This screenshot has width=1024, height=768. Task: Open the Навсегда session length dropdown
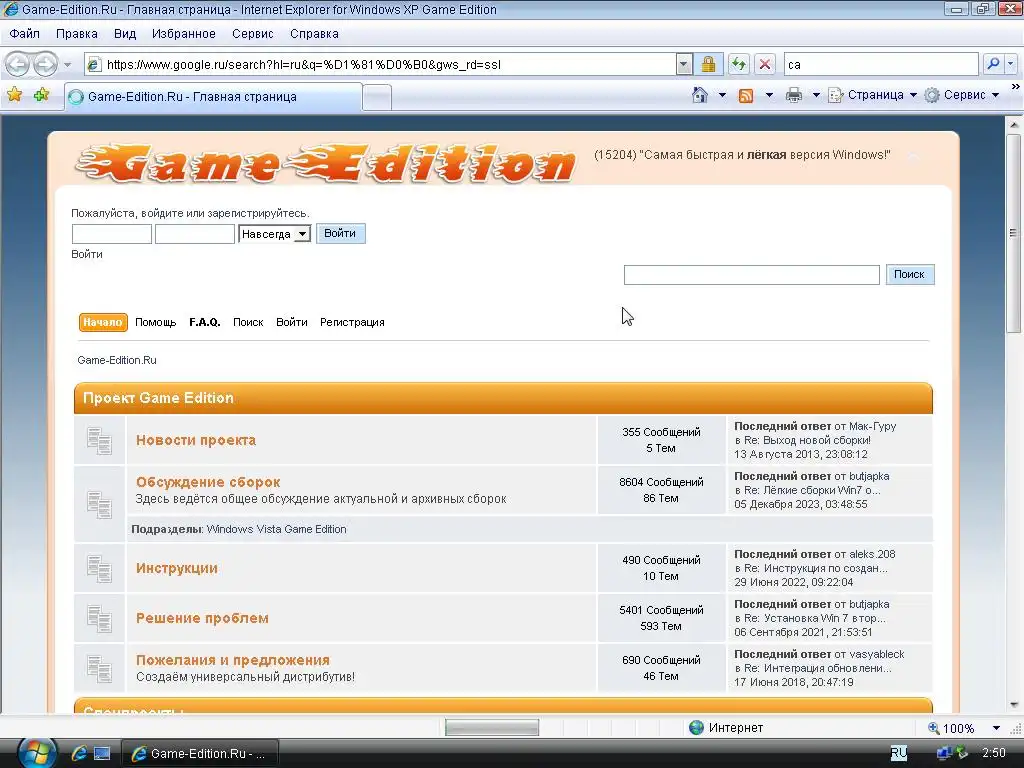pos(274,234)
